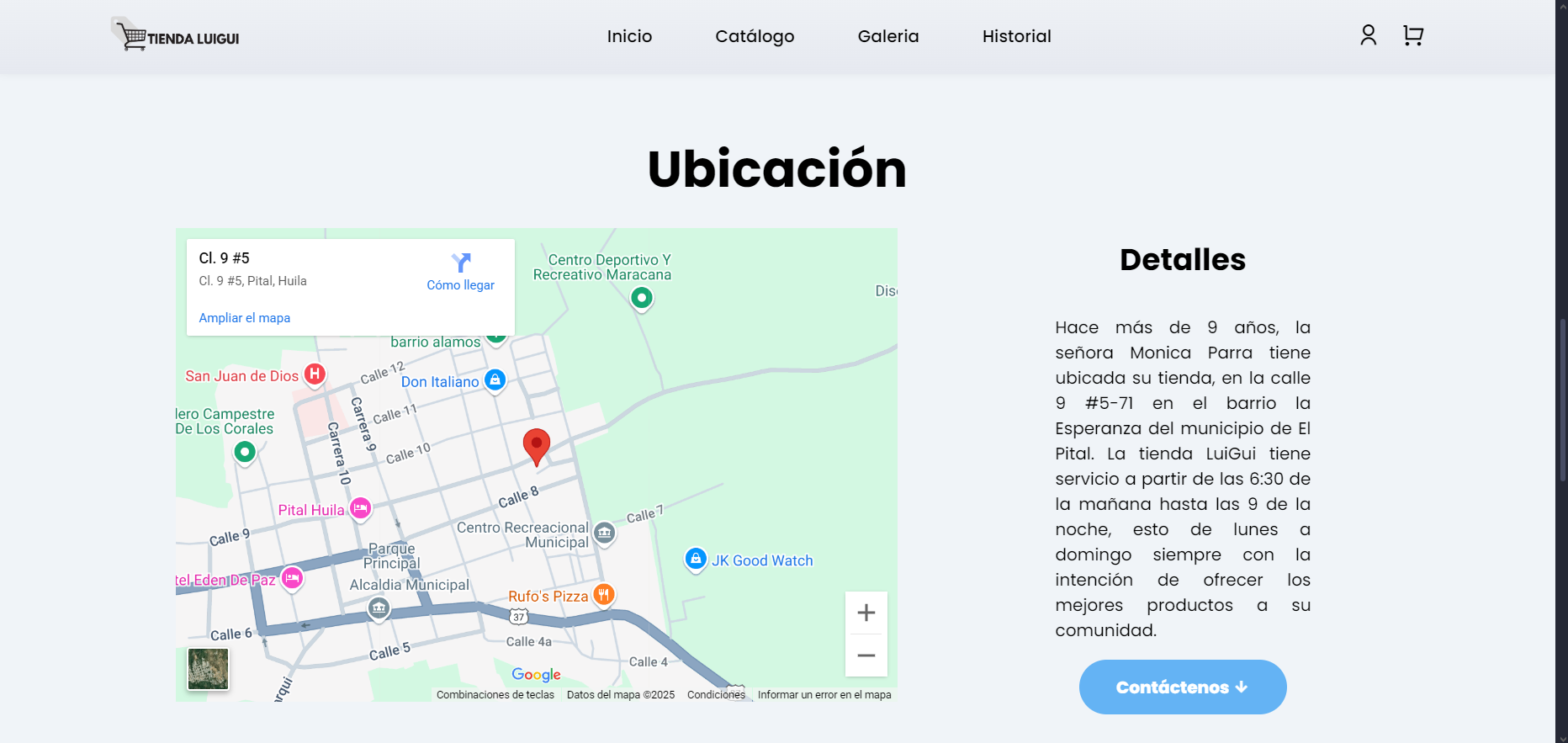1568x743 pixels.
Task: Click the Tienda Luigui logo
Action: coord(176,36)
